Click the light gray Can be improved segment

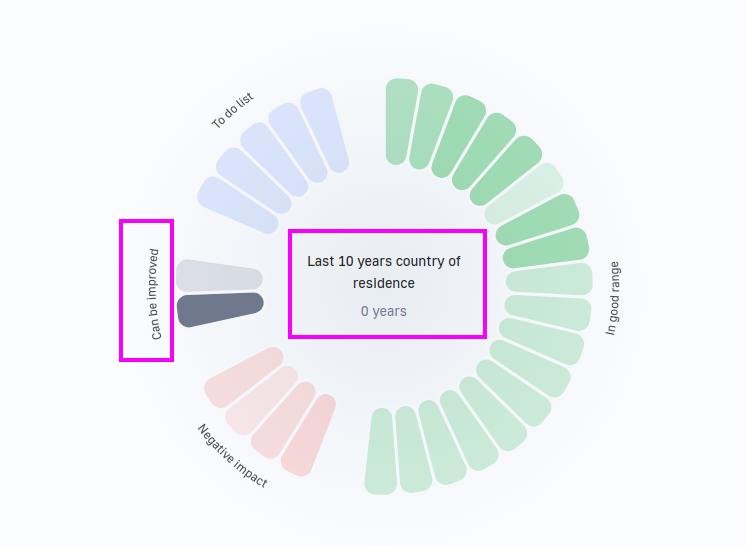point(219,276)
